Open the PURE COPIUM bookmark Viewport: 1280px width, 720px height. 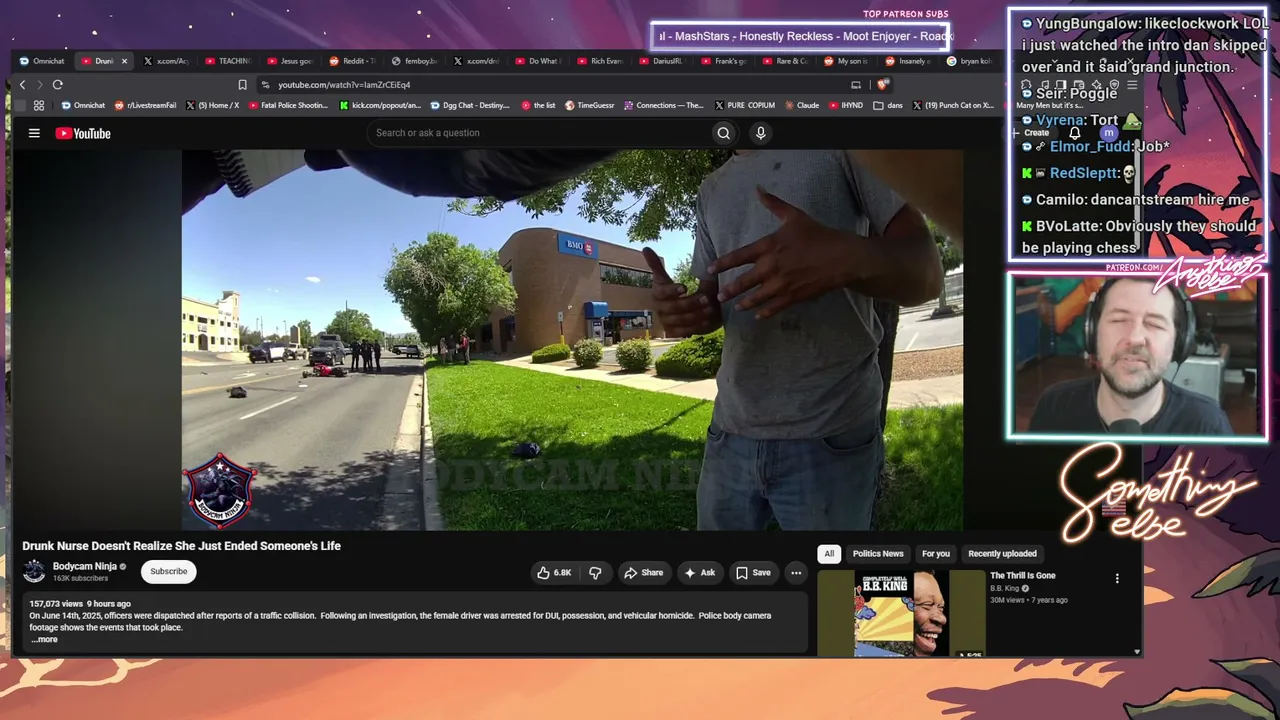click(x=744, y=105)
